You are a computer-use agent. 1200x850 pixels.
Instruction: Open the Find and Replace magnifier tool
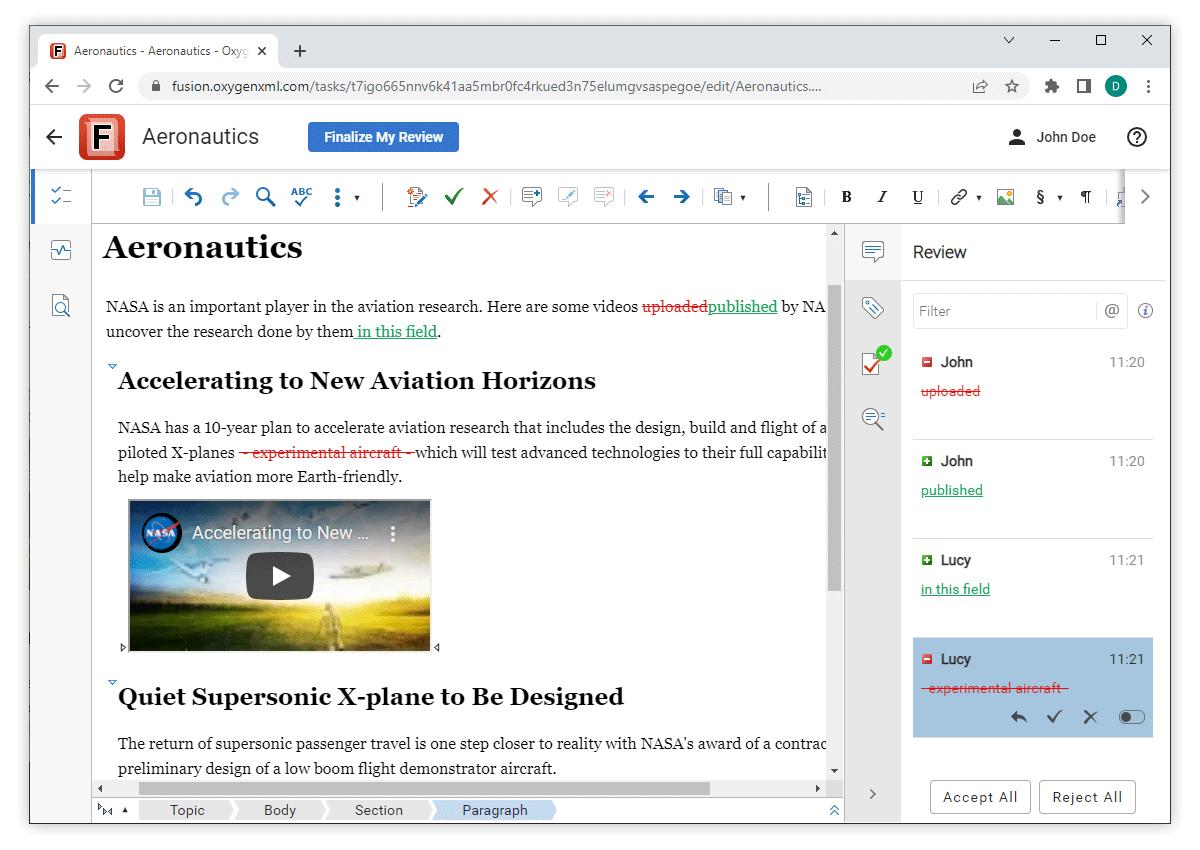point(265,197)
